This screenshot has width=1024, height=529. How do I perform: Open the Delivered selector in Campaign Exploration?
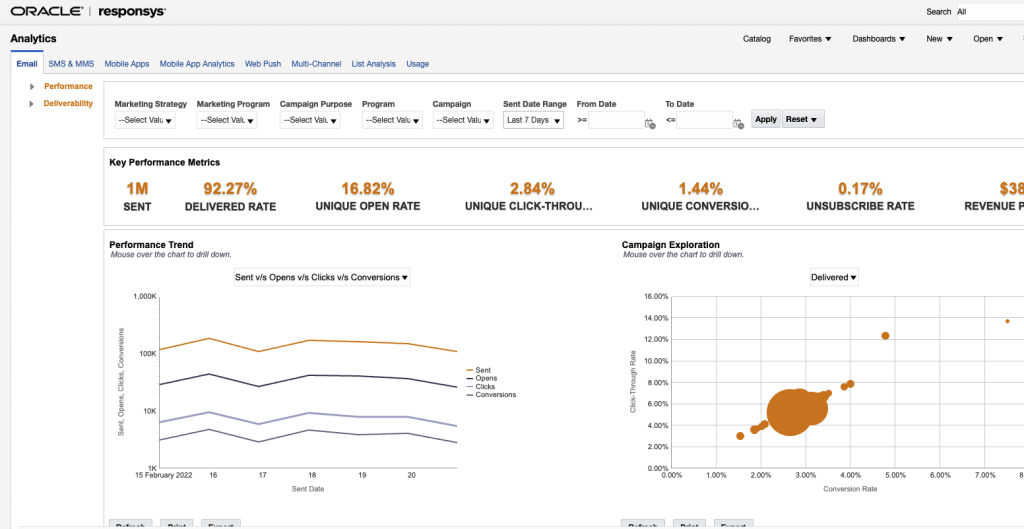pyautogui.click(x=834, y=277)
